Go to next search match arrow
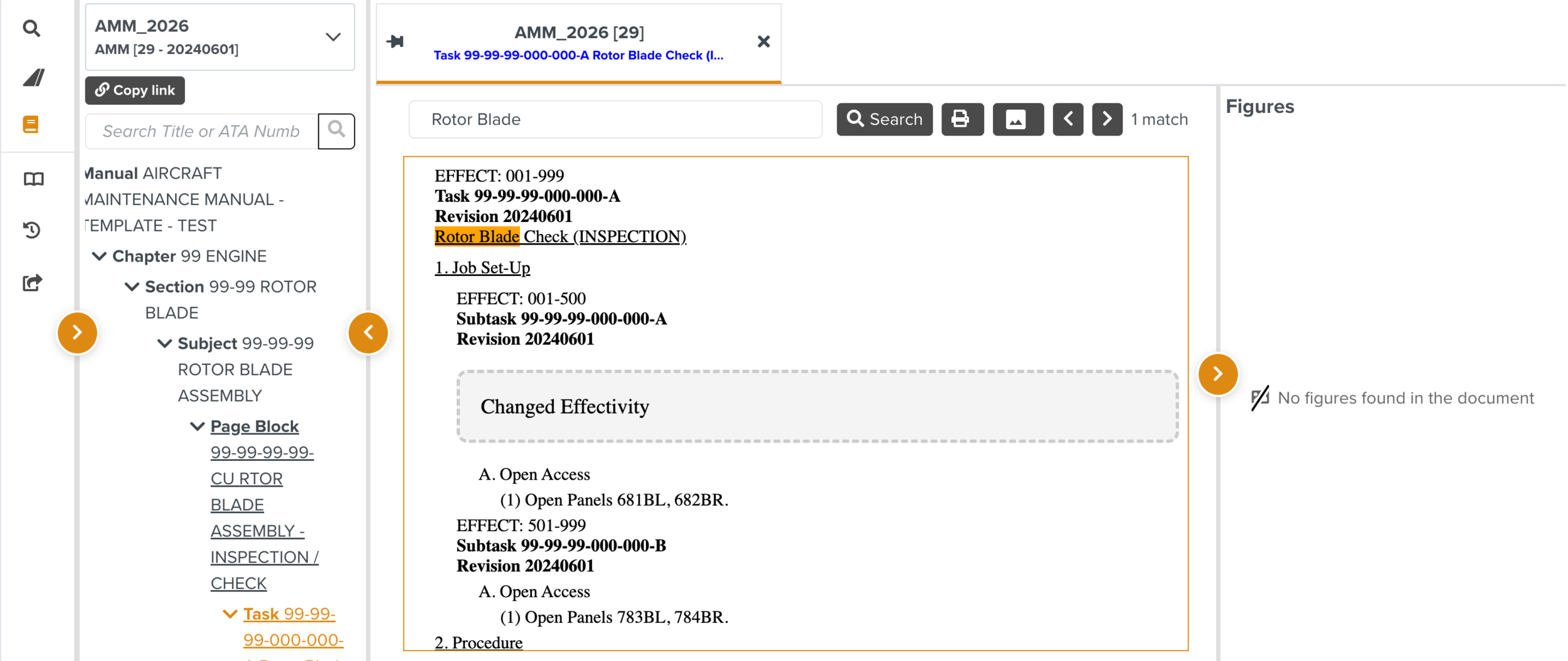 [x=1107, y=119]
